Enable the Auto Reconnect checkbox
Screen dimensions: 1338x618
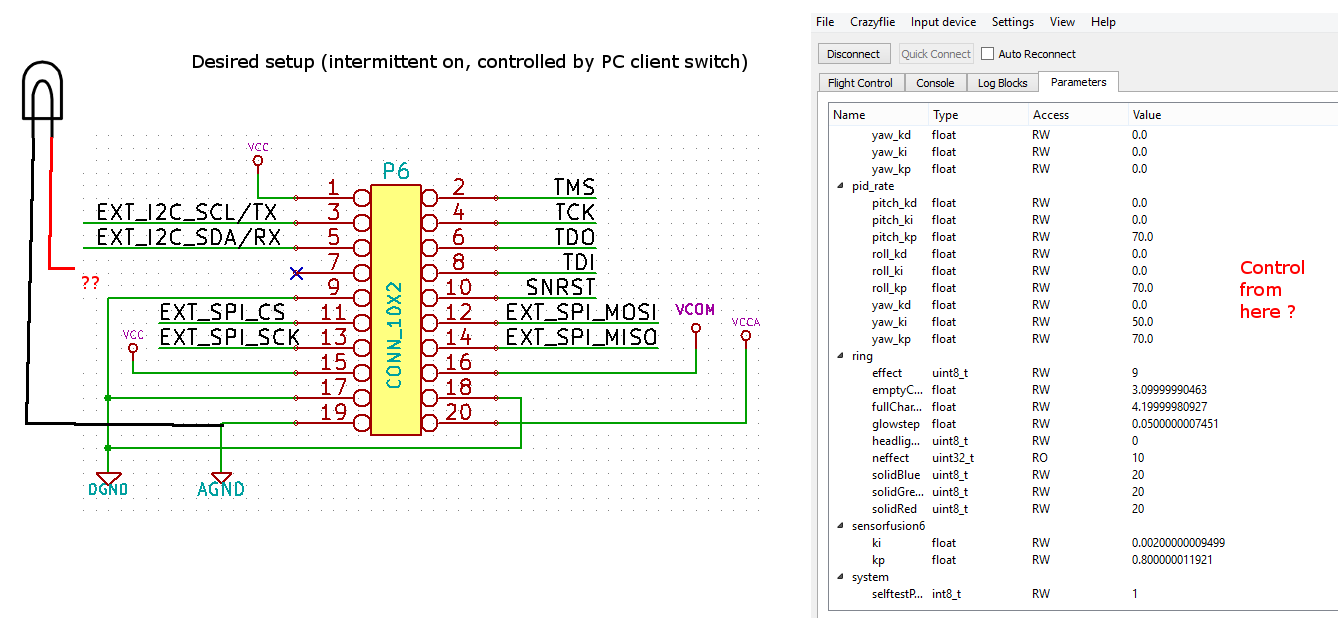[x=988, y=54]
